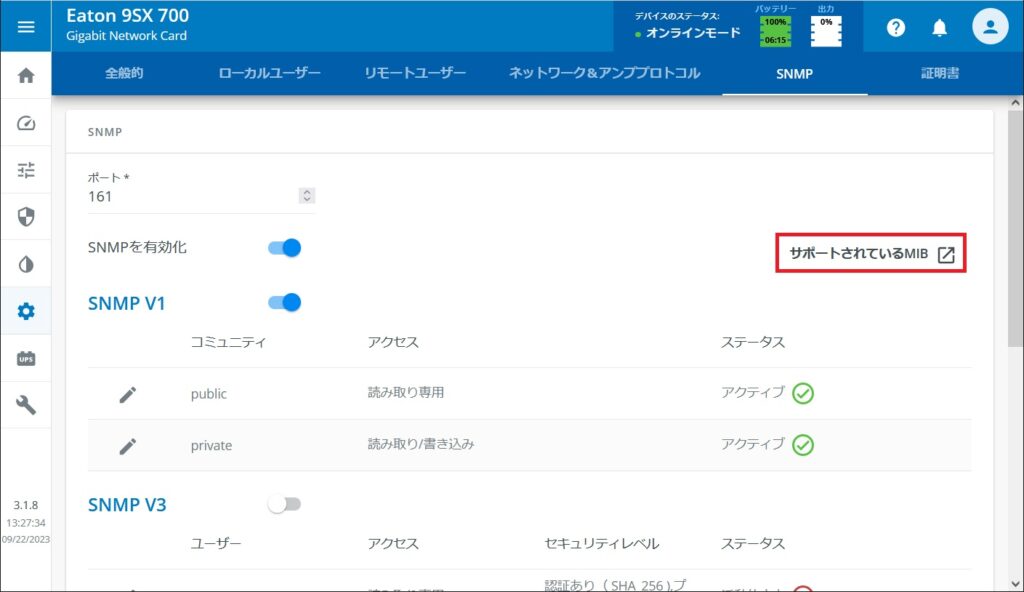Edit the private community using the pencil icon
The width and height of the screenshot is (1024, 592).
point(128,445)
